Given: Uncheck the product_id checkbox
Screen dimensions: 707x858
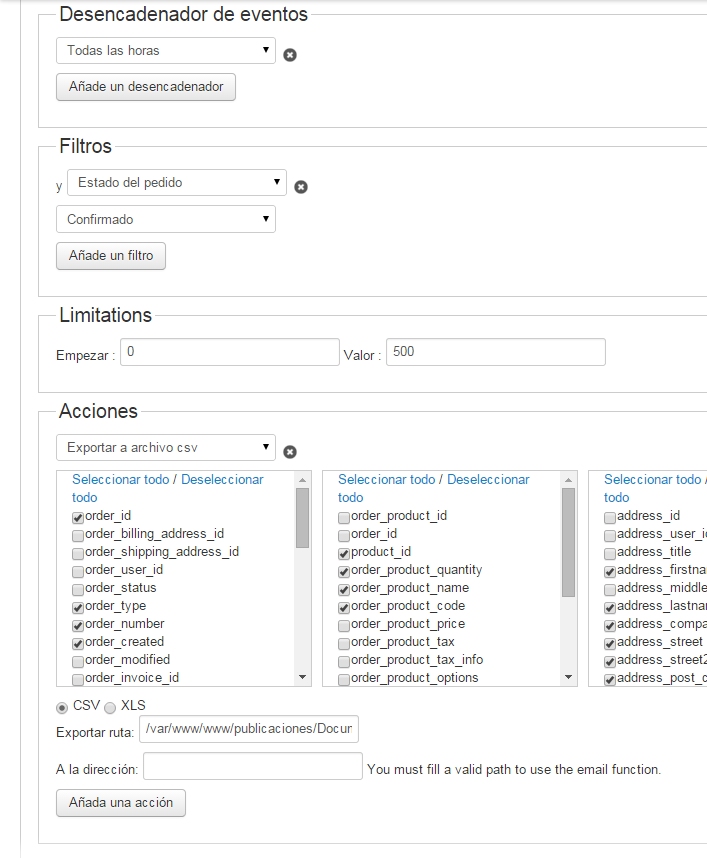Looking at the screenshot, I should [344, 553].
